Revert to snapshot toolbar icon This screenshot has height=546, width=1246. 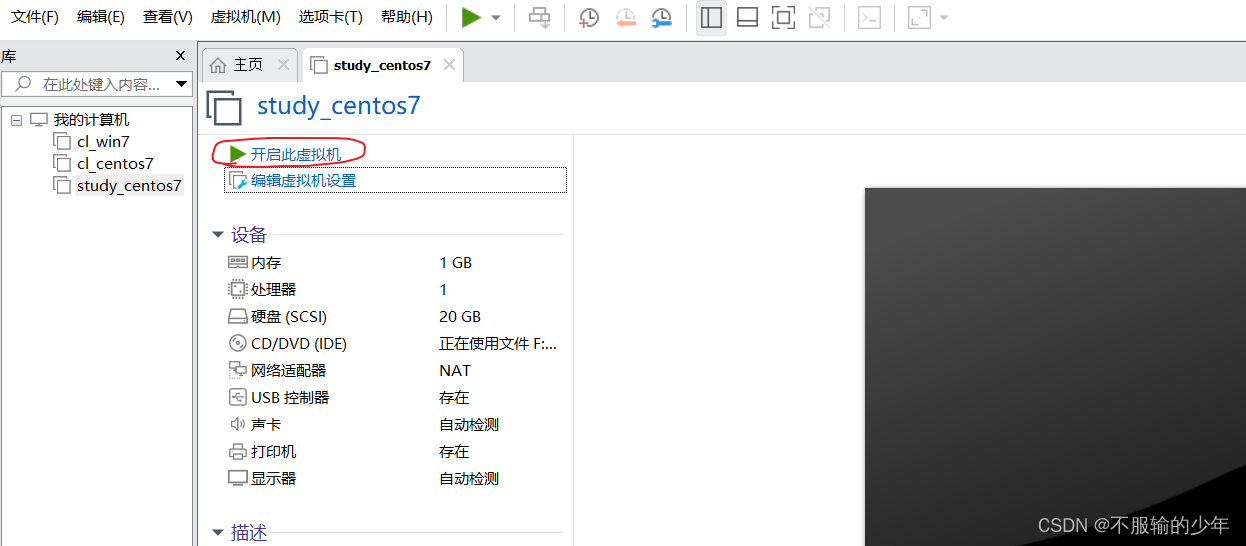pos(625,17)
